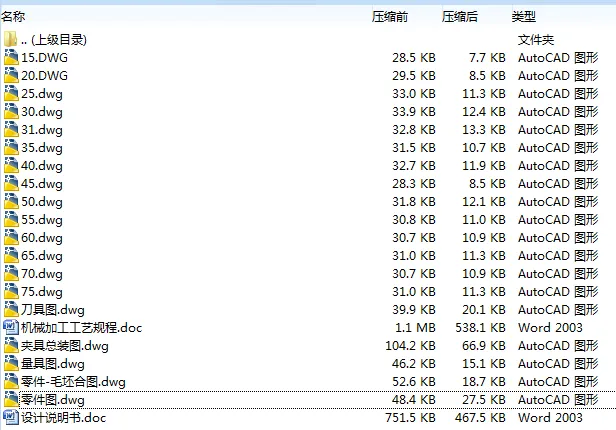616x430 pixels.
Task: Click the parent directory folder icon
Action: click(x=11, y=39)
